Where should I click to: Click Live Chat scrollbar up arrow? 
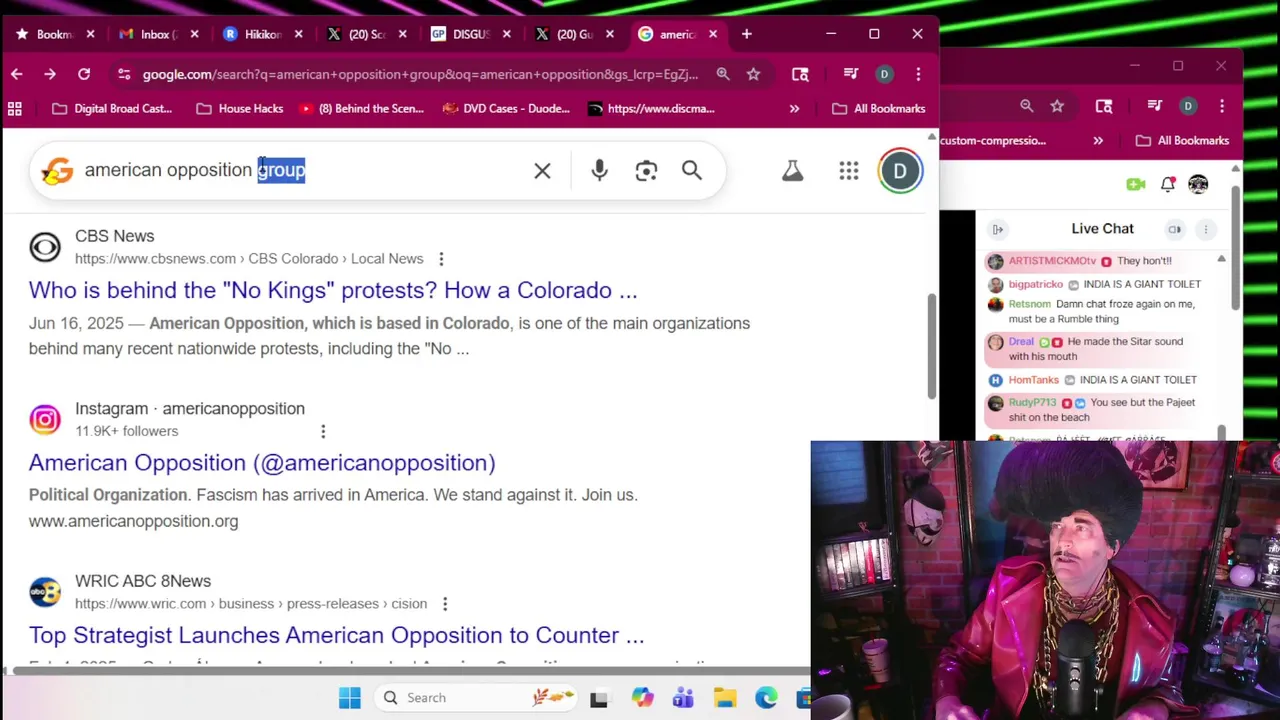(1221, 259)
